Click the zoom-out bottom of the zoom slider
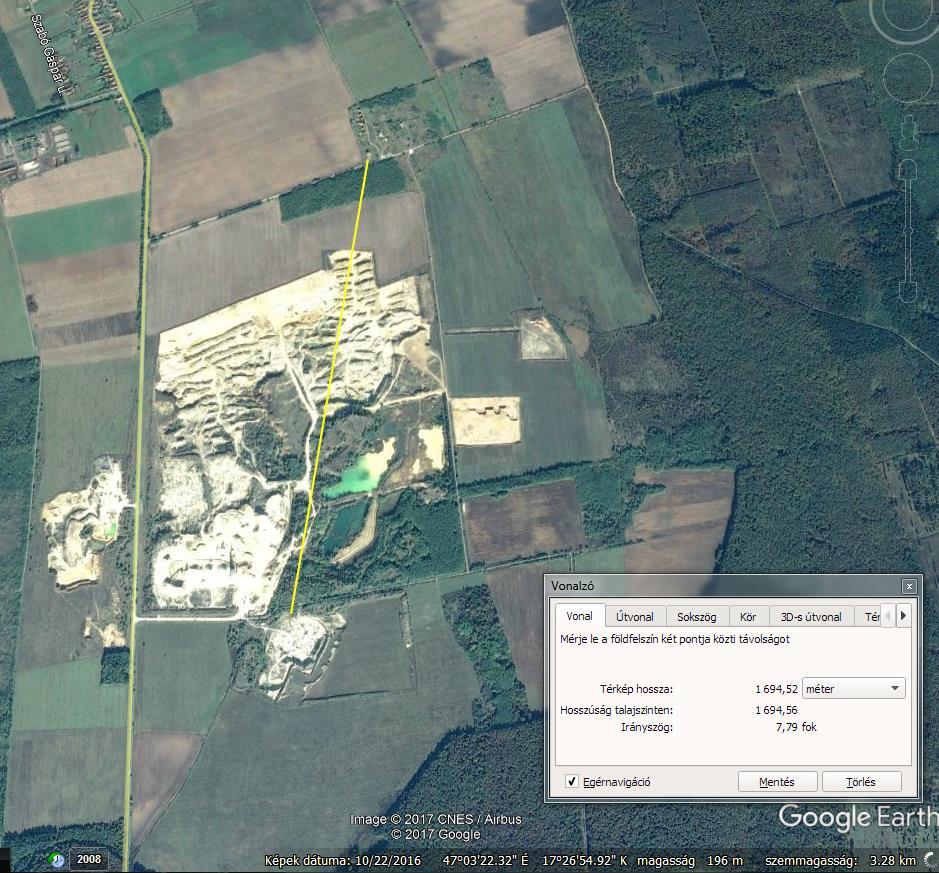This screenshot has width=939, height=873. pos(908,293)
